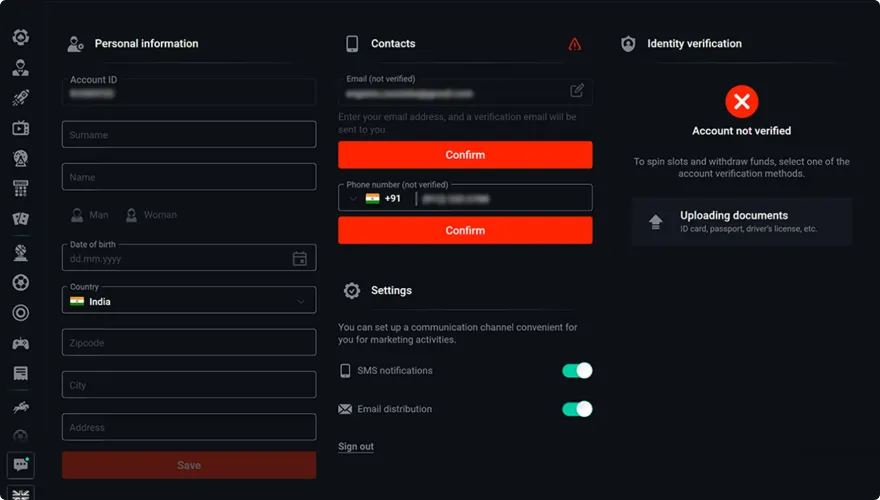
Task: Open the phone country code dropdown
Action: pyautogui.click(x=375, y=199)
